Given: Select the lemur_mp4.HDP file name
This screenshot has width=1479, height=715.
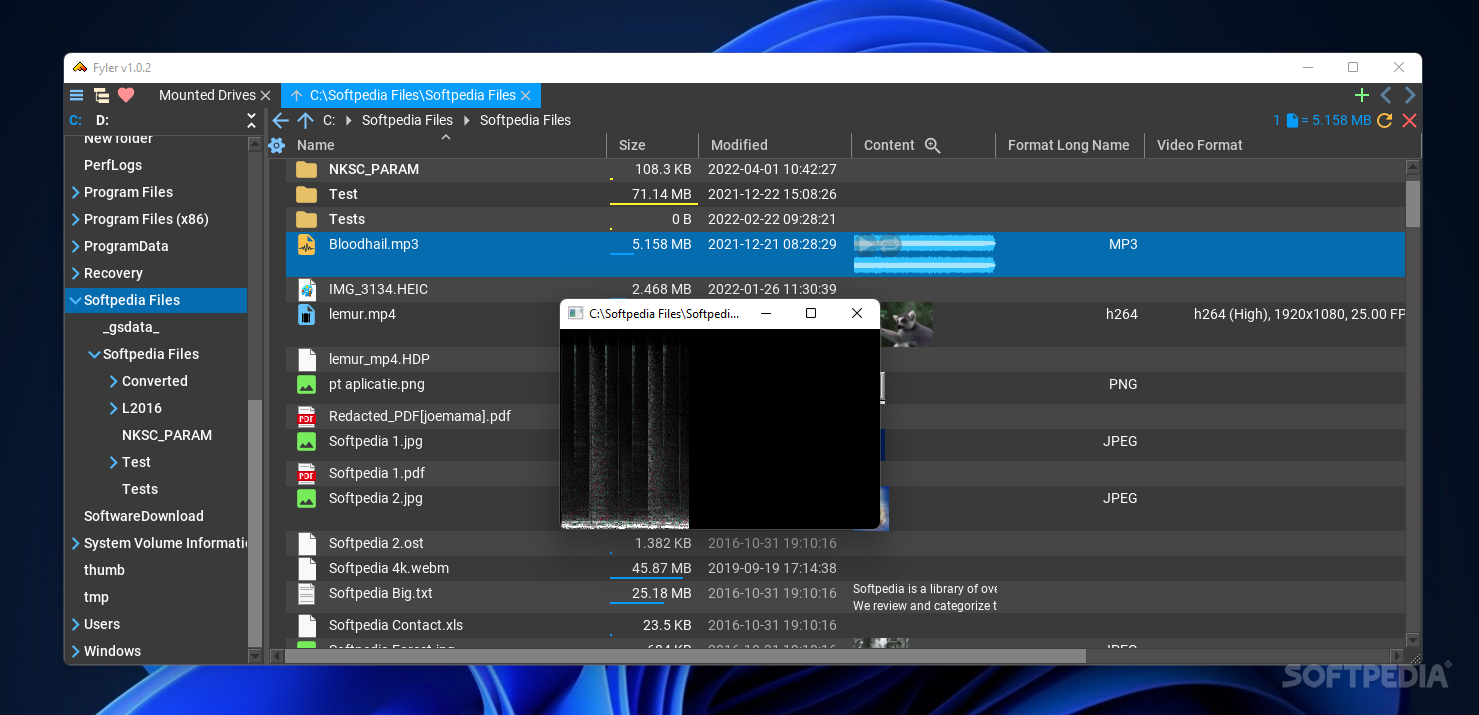Looking at the screenshot, I should point(379,359).
